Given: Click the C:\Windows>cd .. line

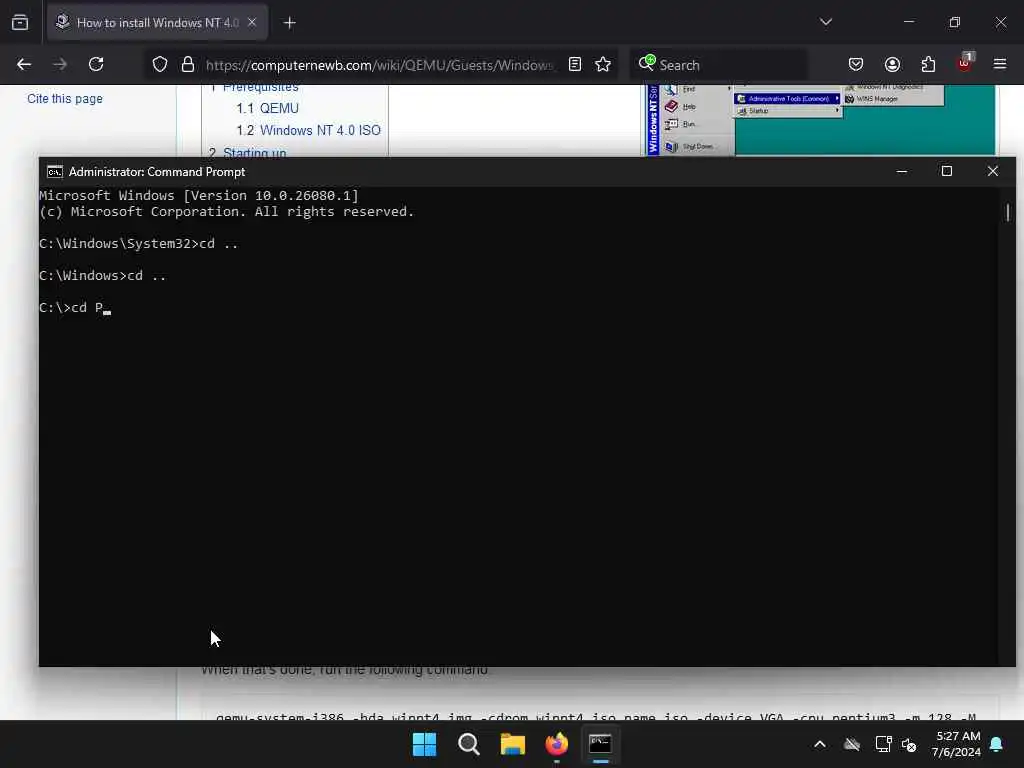Looking at the screenshot, I should coord(103,276).
